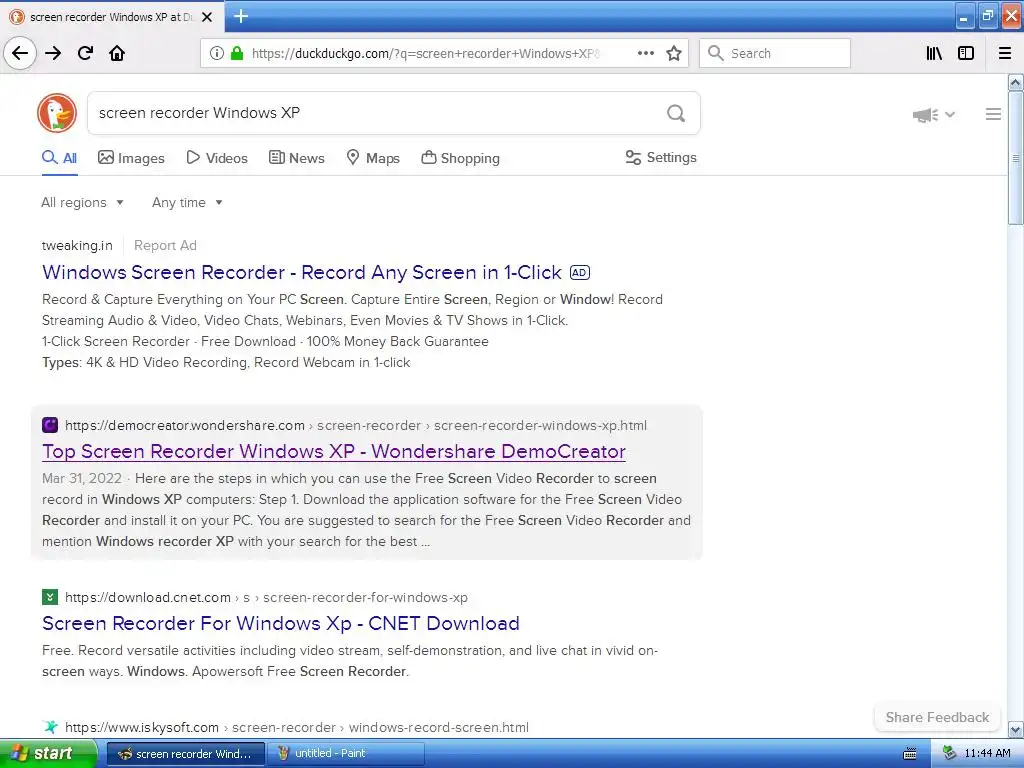
Task: Click tweaking.in advertiser link
Action: point(77,246)
